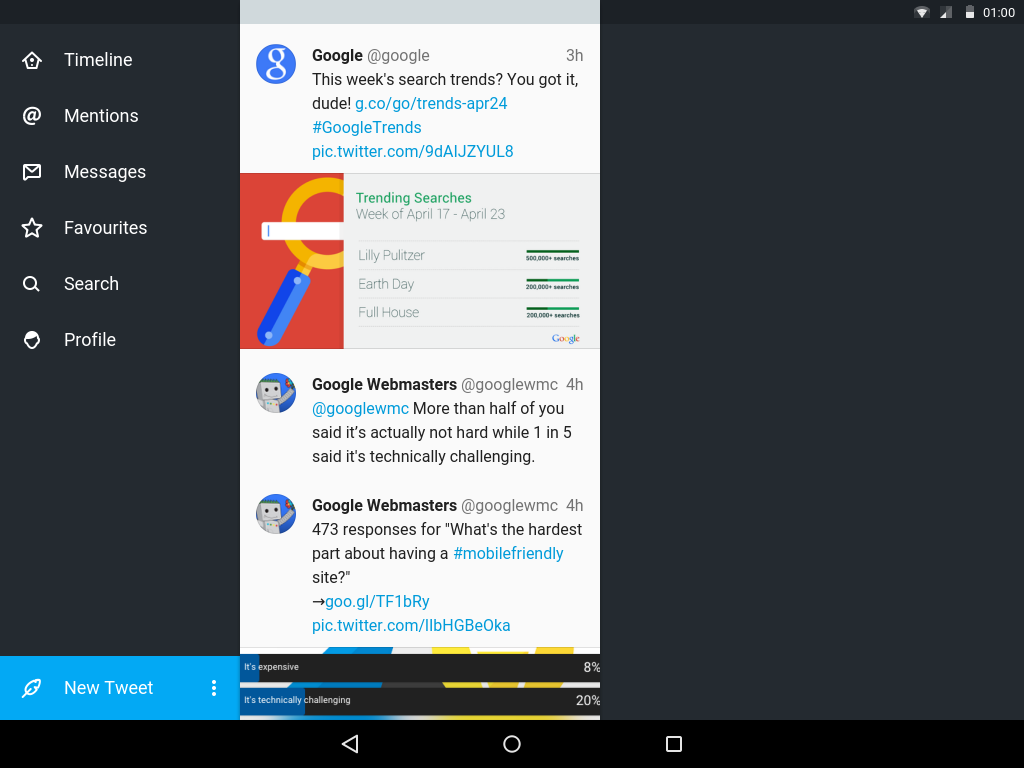The height and width of the screenshot is (768, 1024).
Task: Select the Favourites menu label
Action: 105,228
